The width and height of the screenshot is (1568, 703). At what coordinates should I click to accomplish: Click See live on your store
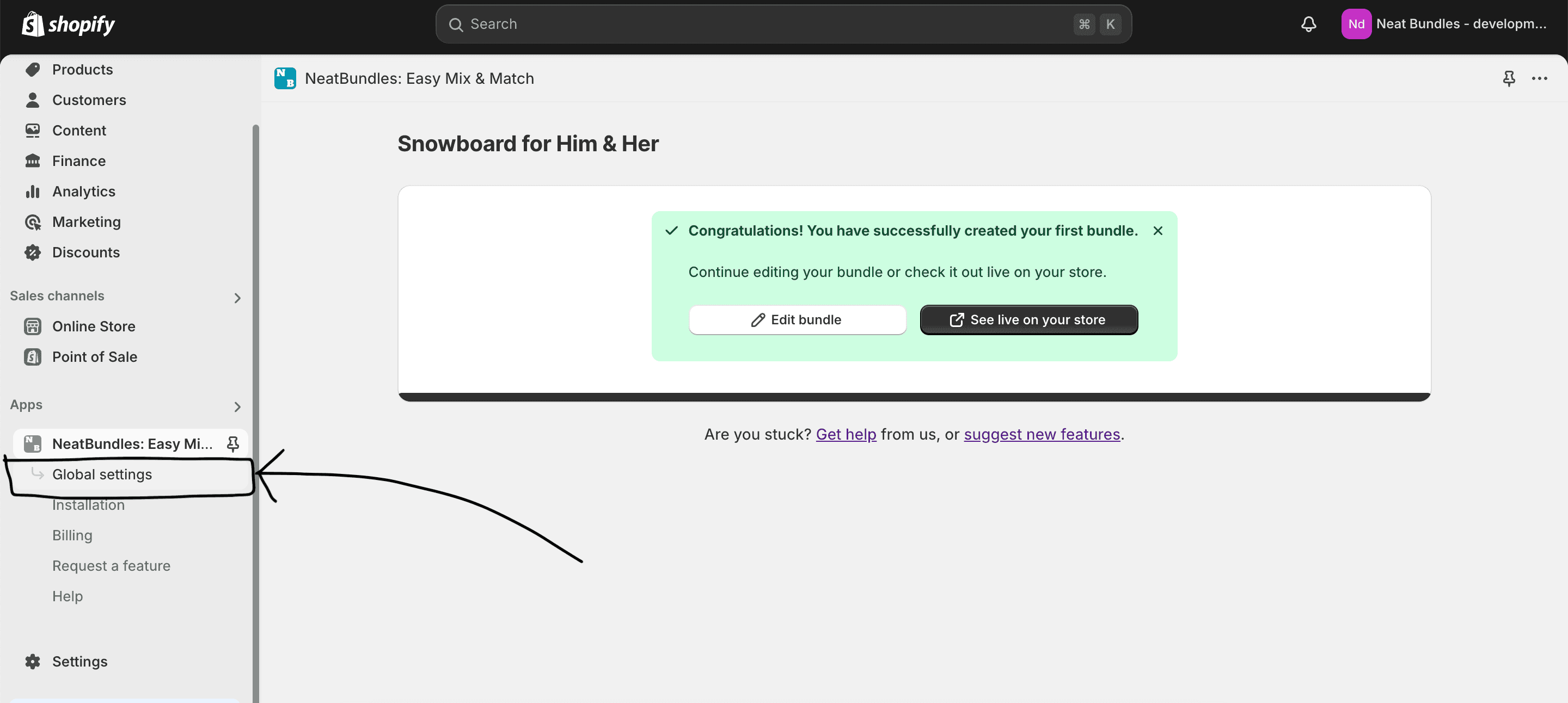pos(1028,320)
